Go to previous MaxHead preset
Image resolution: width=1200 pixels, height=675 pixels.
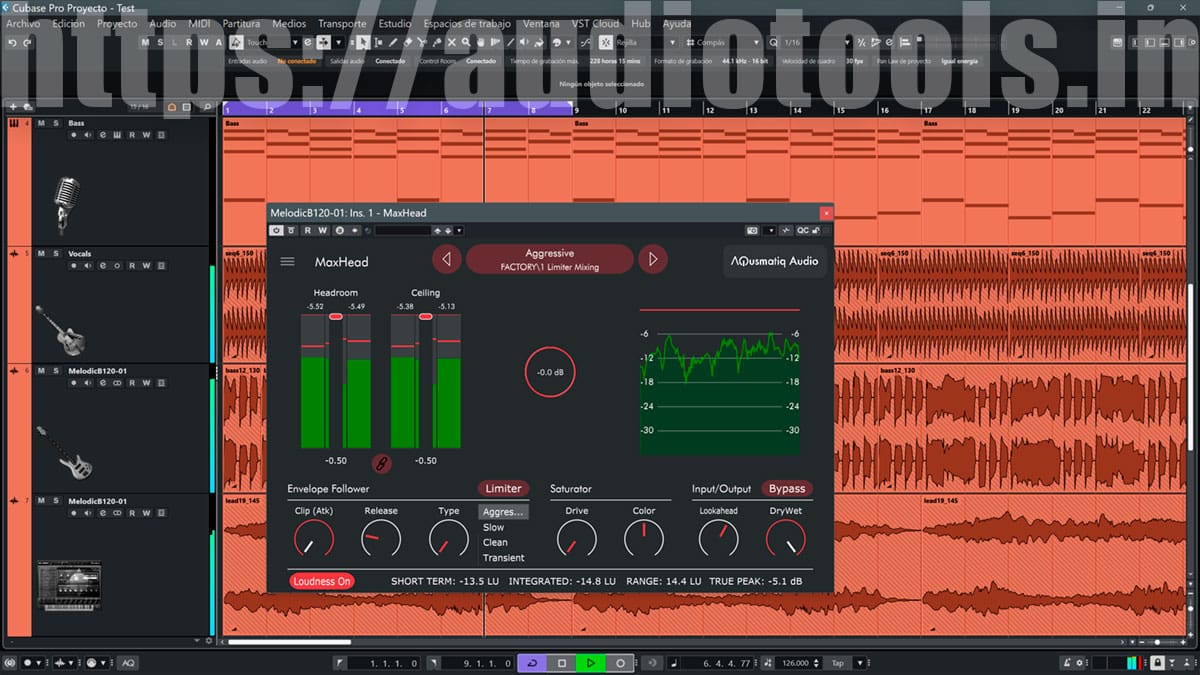point(446,260)
